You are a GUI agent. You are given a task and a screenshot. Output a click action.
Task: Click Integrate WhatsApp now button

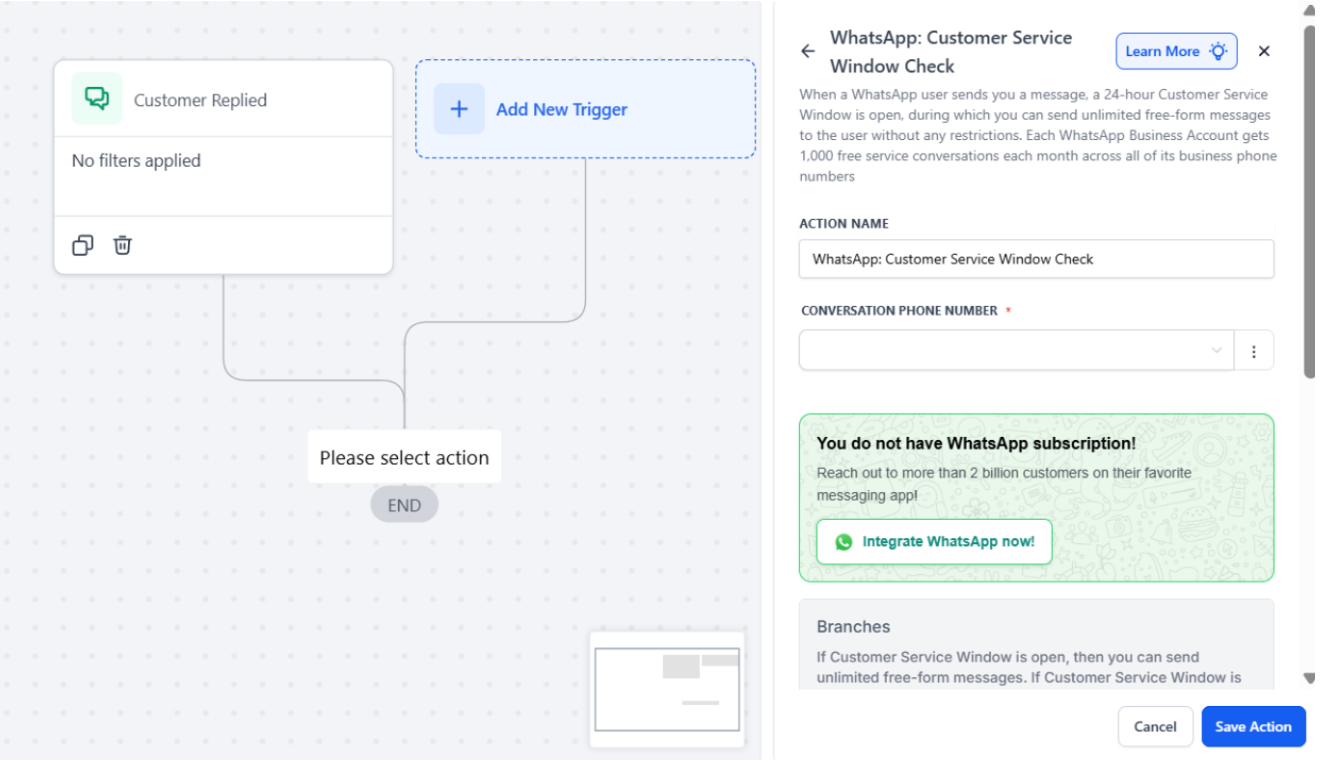click(x=934, y=542)
